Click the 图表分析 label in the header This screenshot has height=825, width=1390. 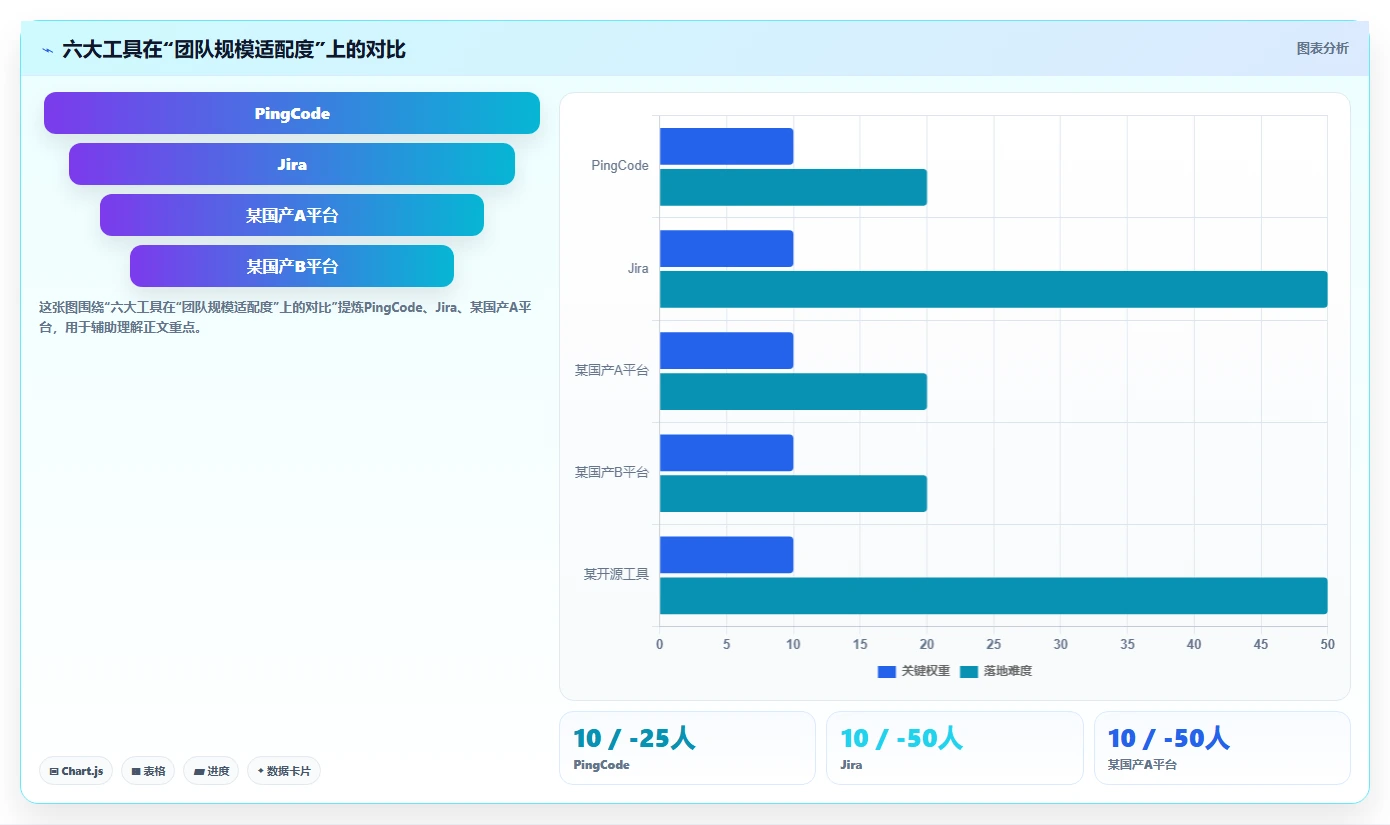click(1322, 48)
